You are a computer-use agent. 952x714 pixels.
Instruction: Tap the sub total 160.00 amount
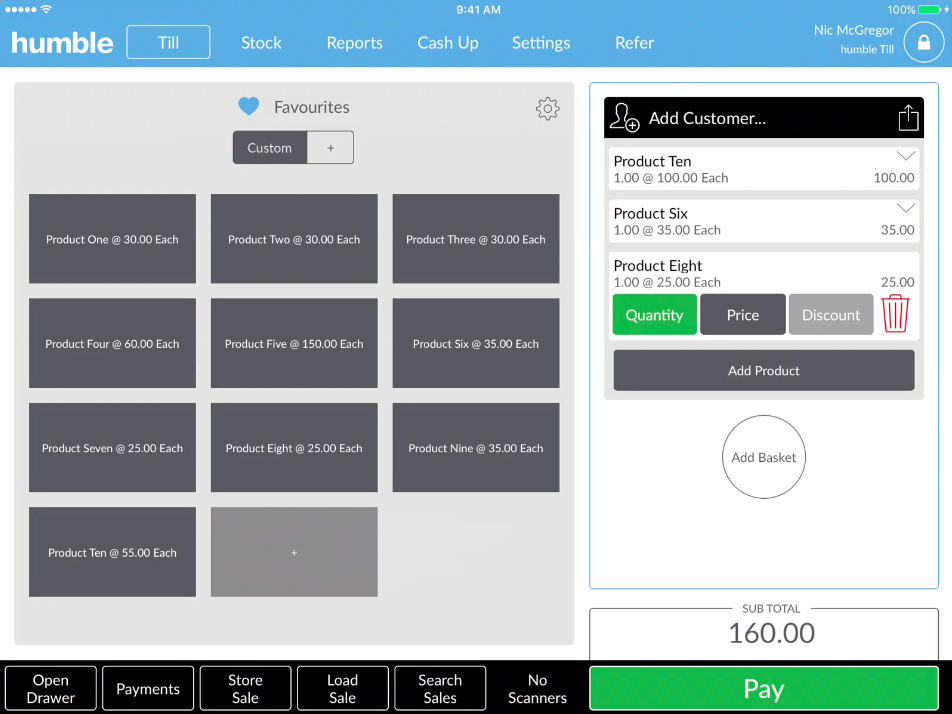click(x=771, y=633)
